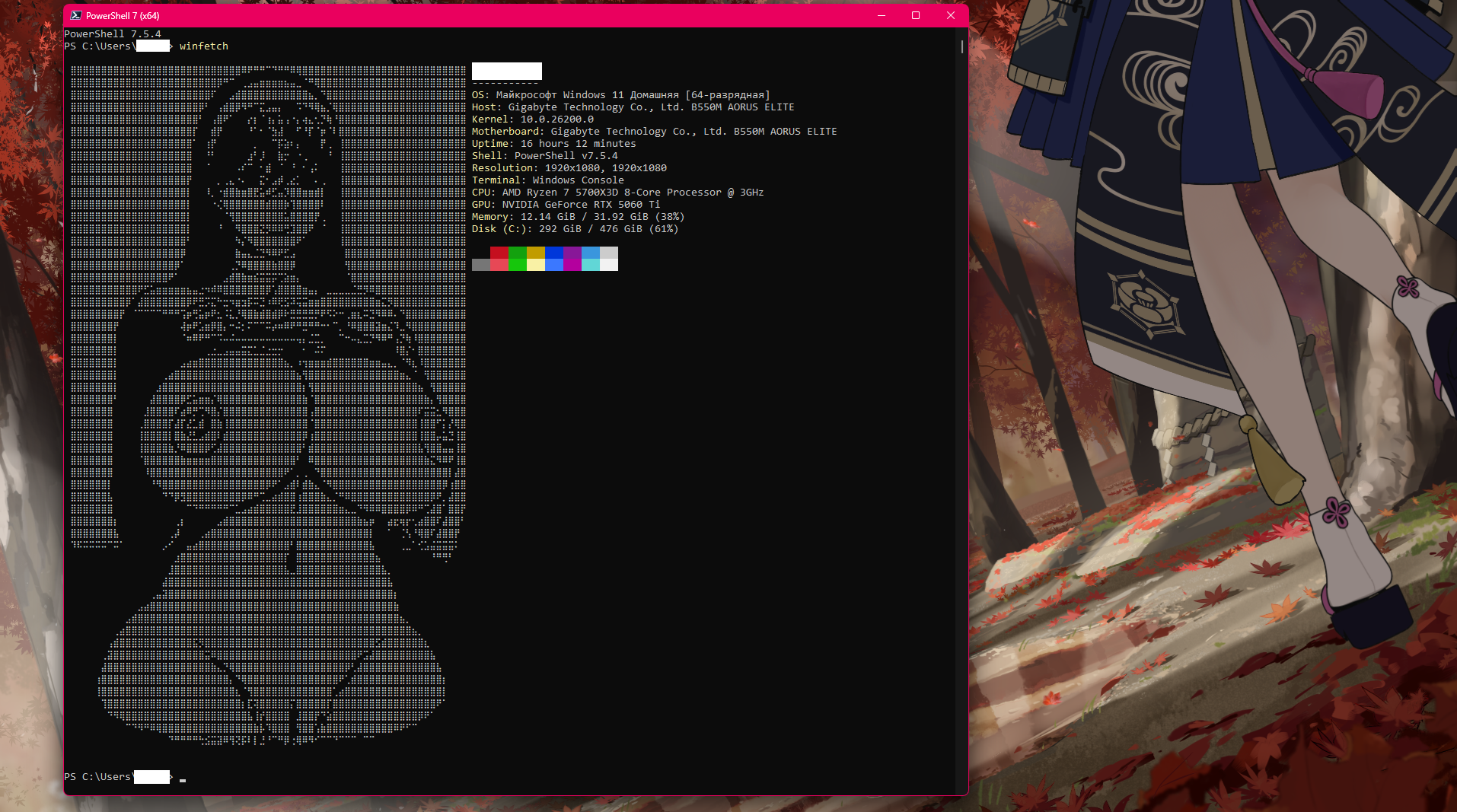Click the pale yellow swatch in lower color row
Image resolution: width=1457 pixels, height=812 pixels.
(x=536, y=265)
